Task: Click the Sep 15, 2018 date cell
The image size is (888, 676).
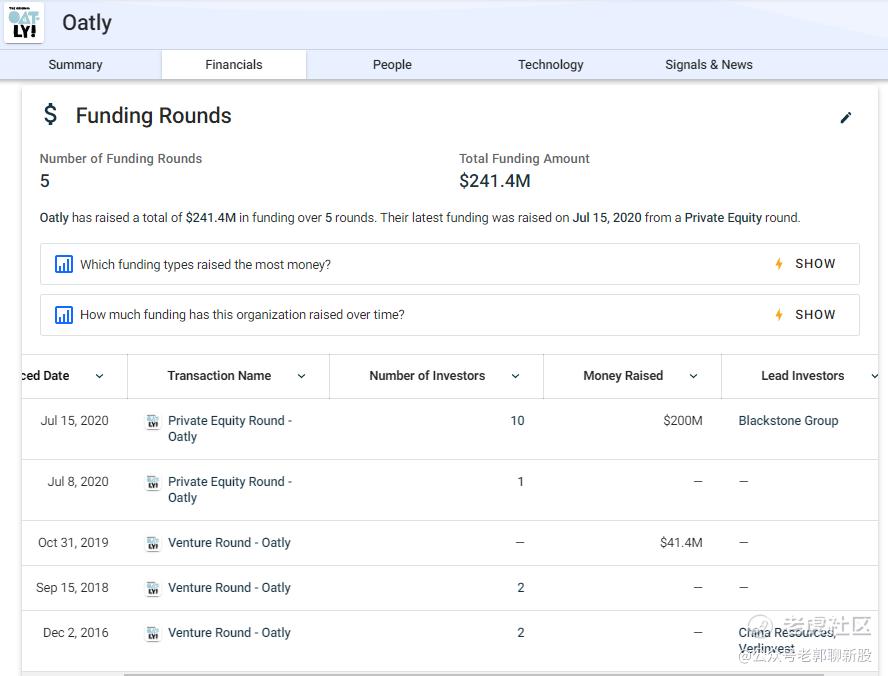Action: [72, 588]
